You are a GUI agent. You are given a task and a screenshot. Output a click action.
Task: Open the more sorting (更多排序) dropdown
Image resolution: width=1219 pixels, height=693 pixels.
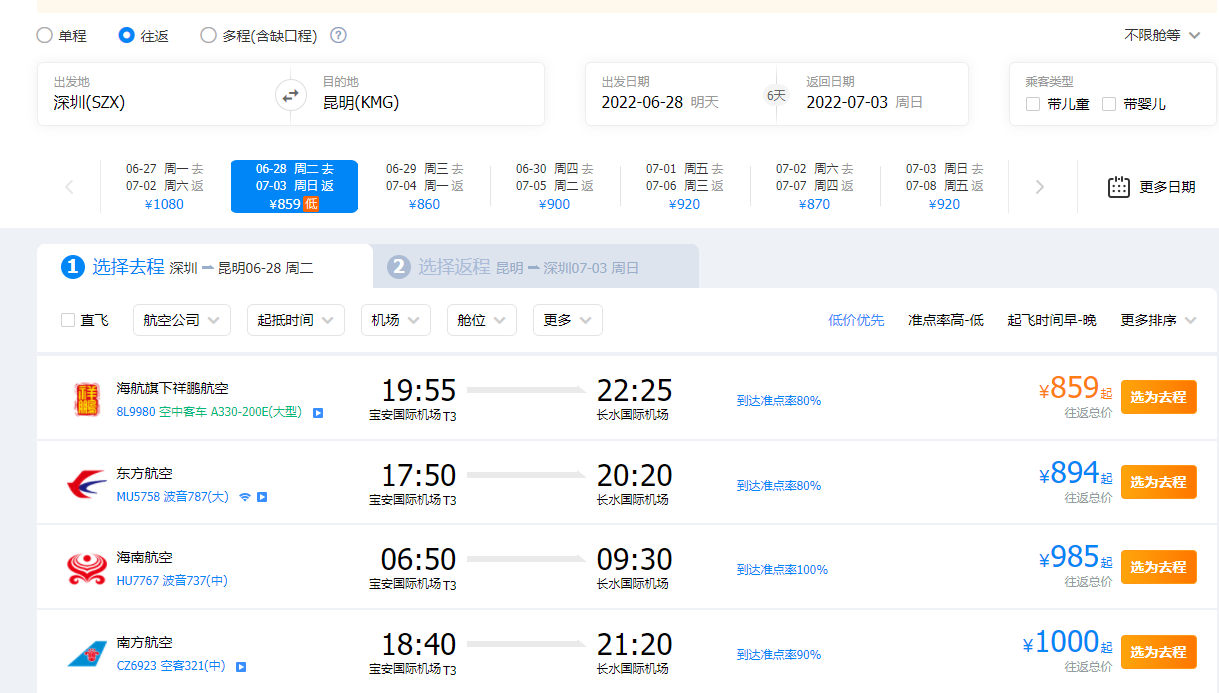[x=1158, y=320]
